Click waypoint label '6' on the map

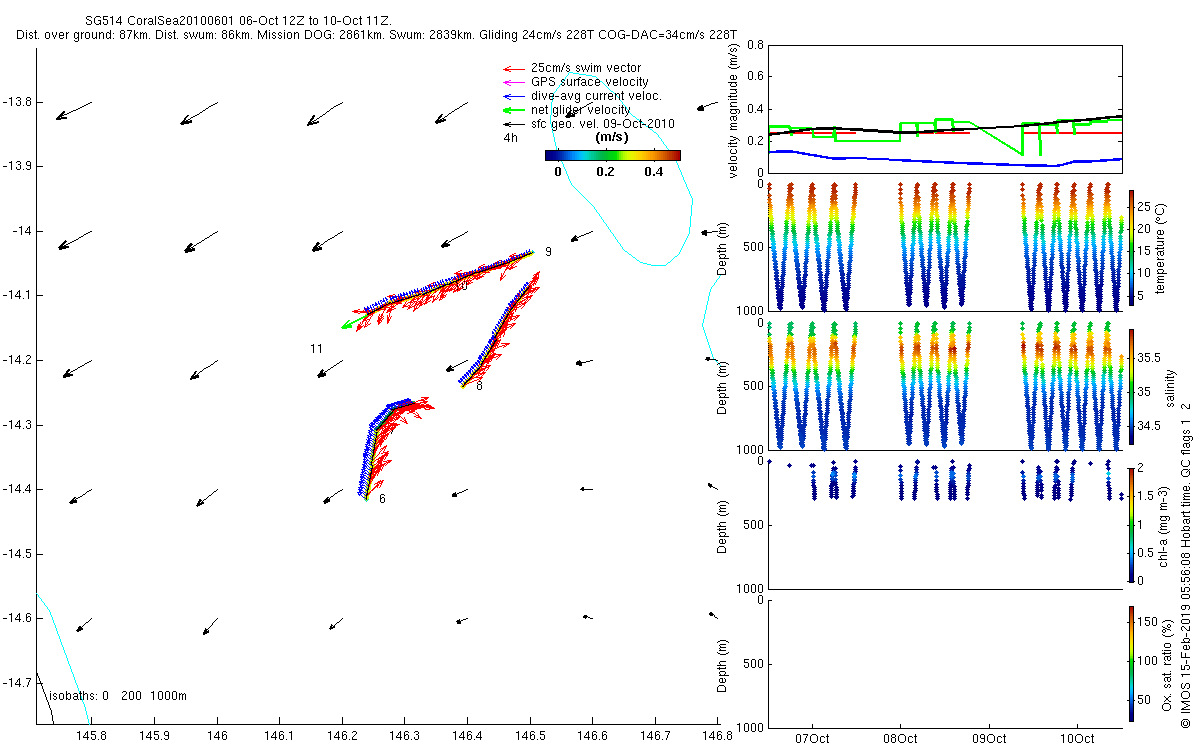tap(382, 498)
